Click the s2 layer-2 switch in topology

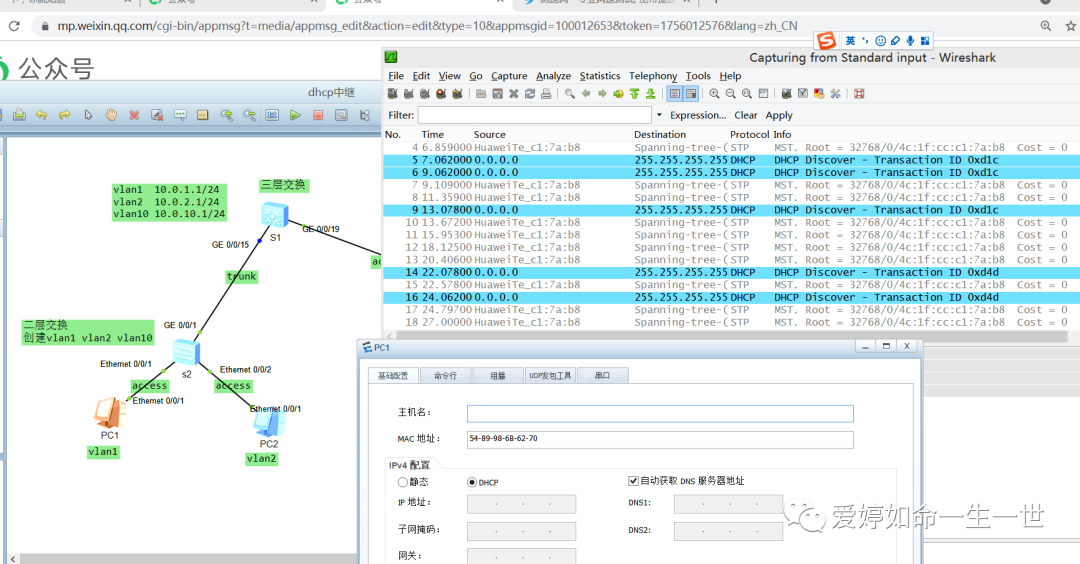pyautogui.click(x=186, y=353)
